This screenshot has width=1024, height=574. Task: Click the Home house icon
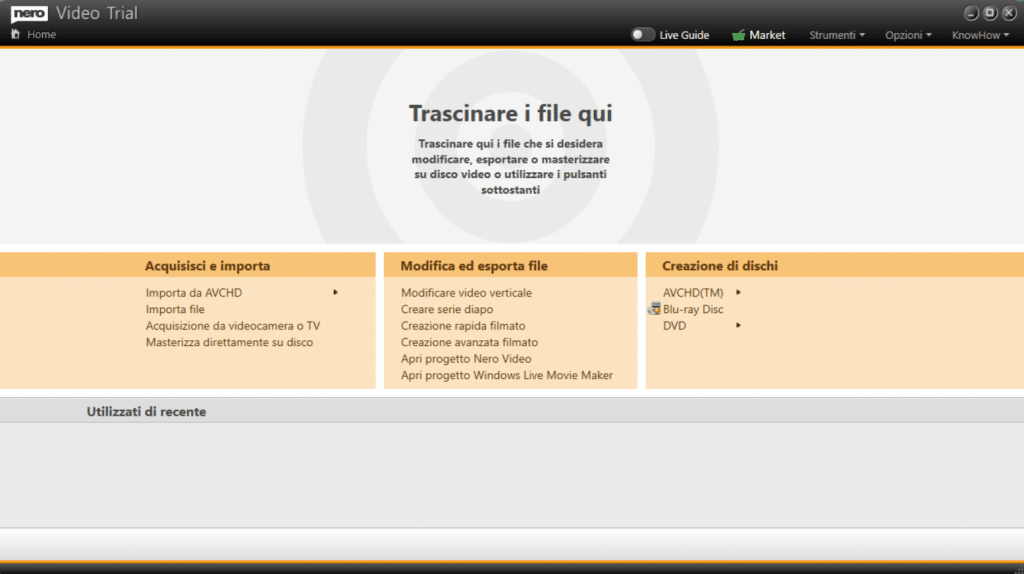[x=16, y=34]
